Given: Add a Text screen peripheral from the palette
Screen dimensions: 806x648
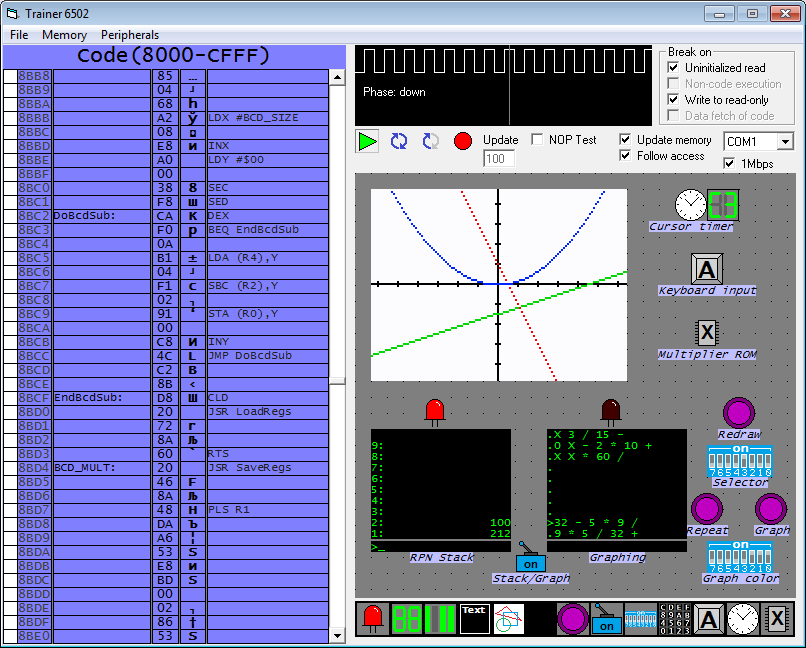Looking at the screenshot, I should point(473,618).
